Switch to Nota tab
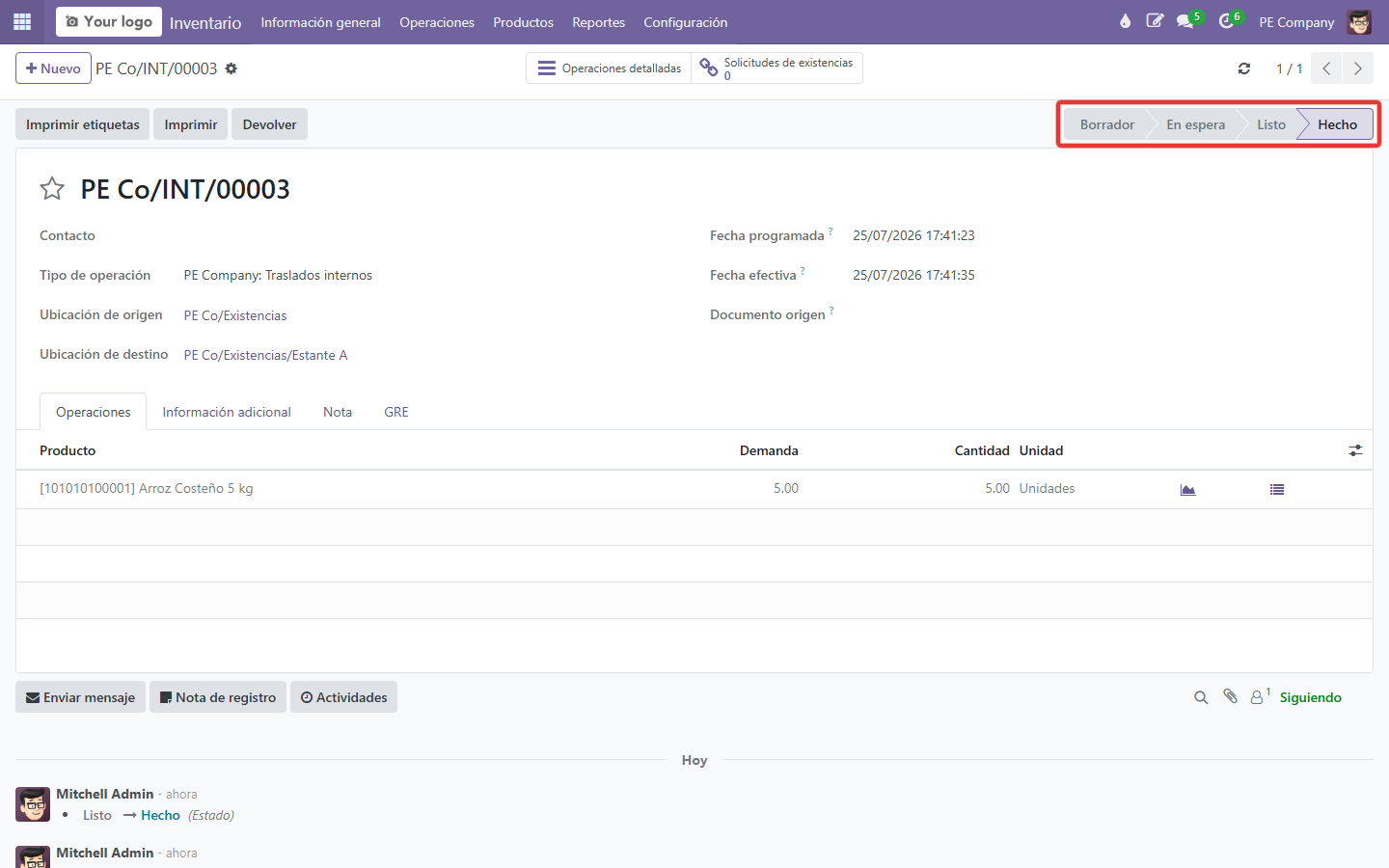The width and height of the screenshot is (1389, 868). pos(338,412)
